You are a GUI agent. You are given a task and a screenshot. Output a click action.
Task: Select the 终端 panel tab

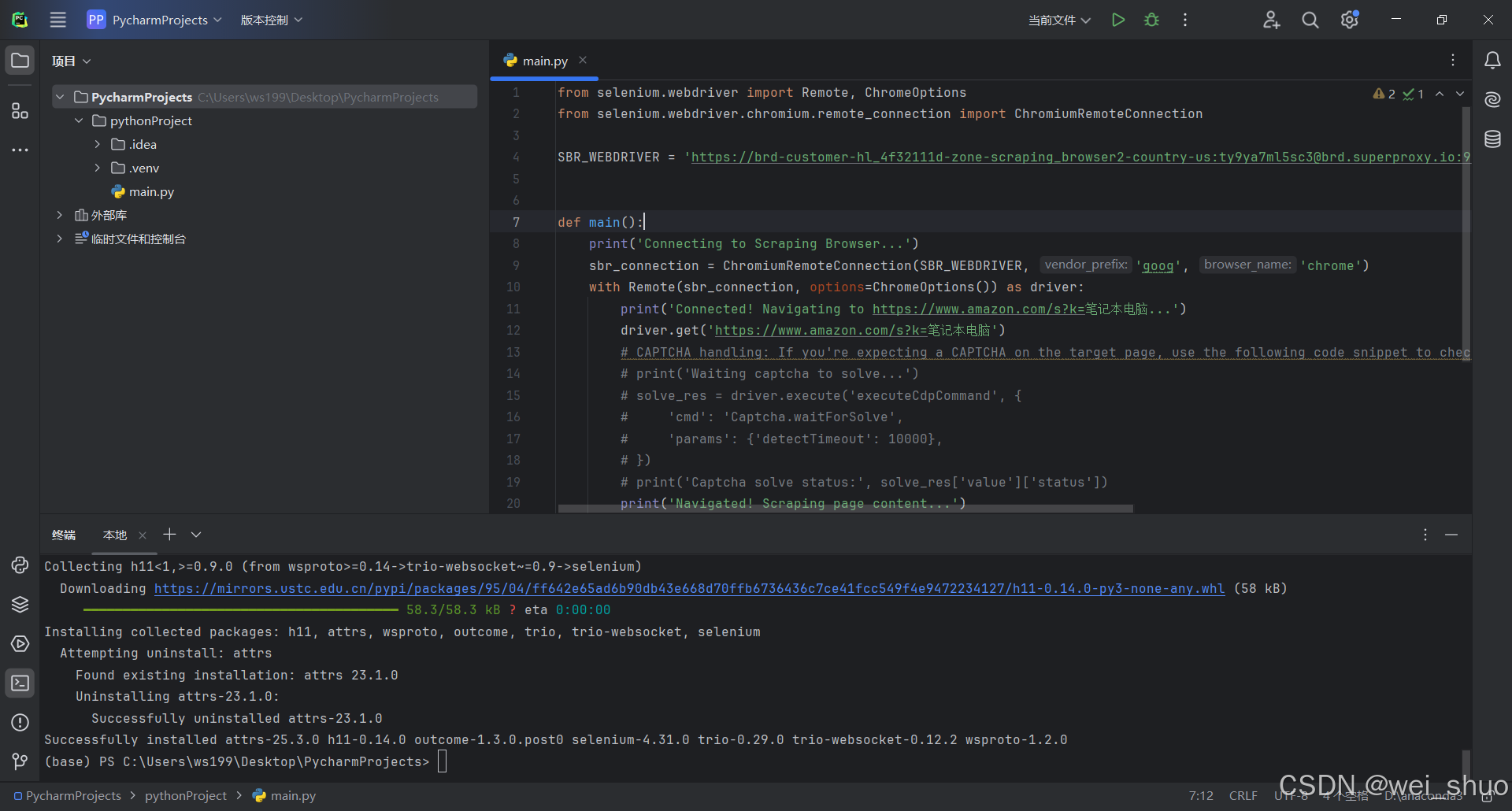pos(64,535)
